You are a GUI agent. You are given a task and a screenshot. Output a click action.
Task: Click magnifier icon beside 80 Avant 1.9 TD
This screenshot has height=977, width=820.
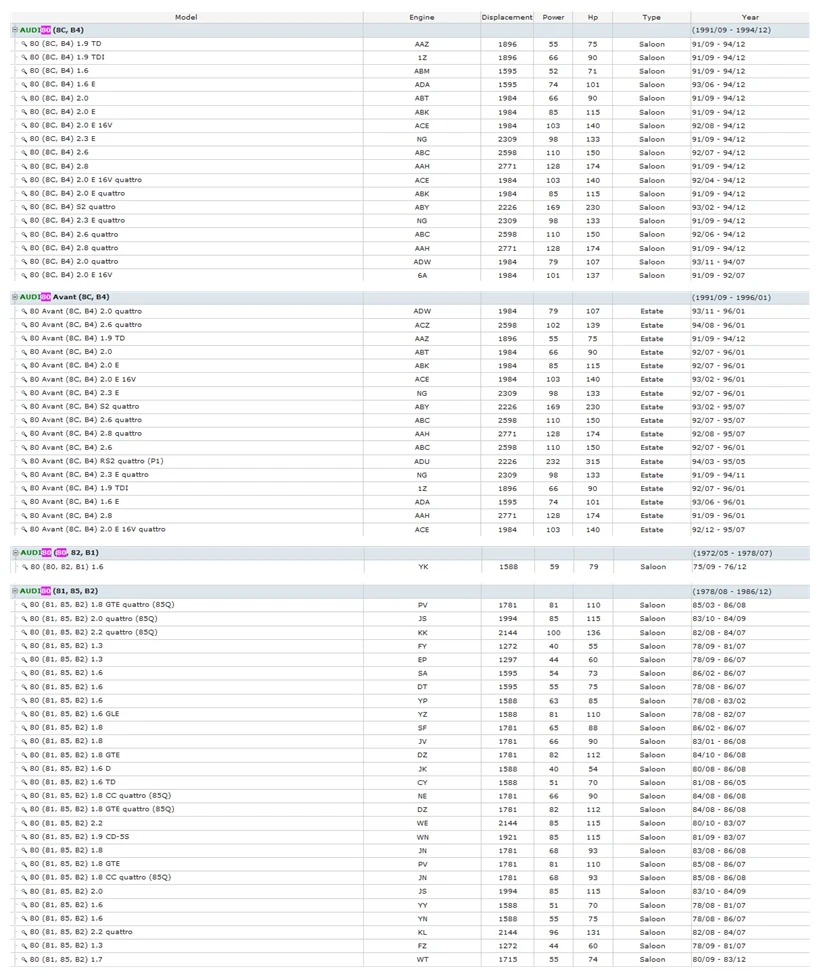[24, 339]
